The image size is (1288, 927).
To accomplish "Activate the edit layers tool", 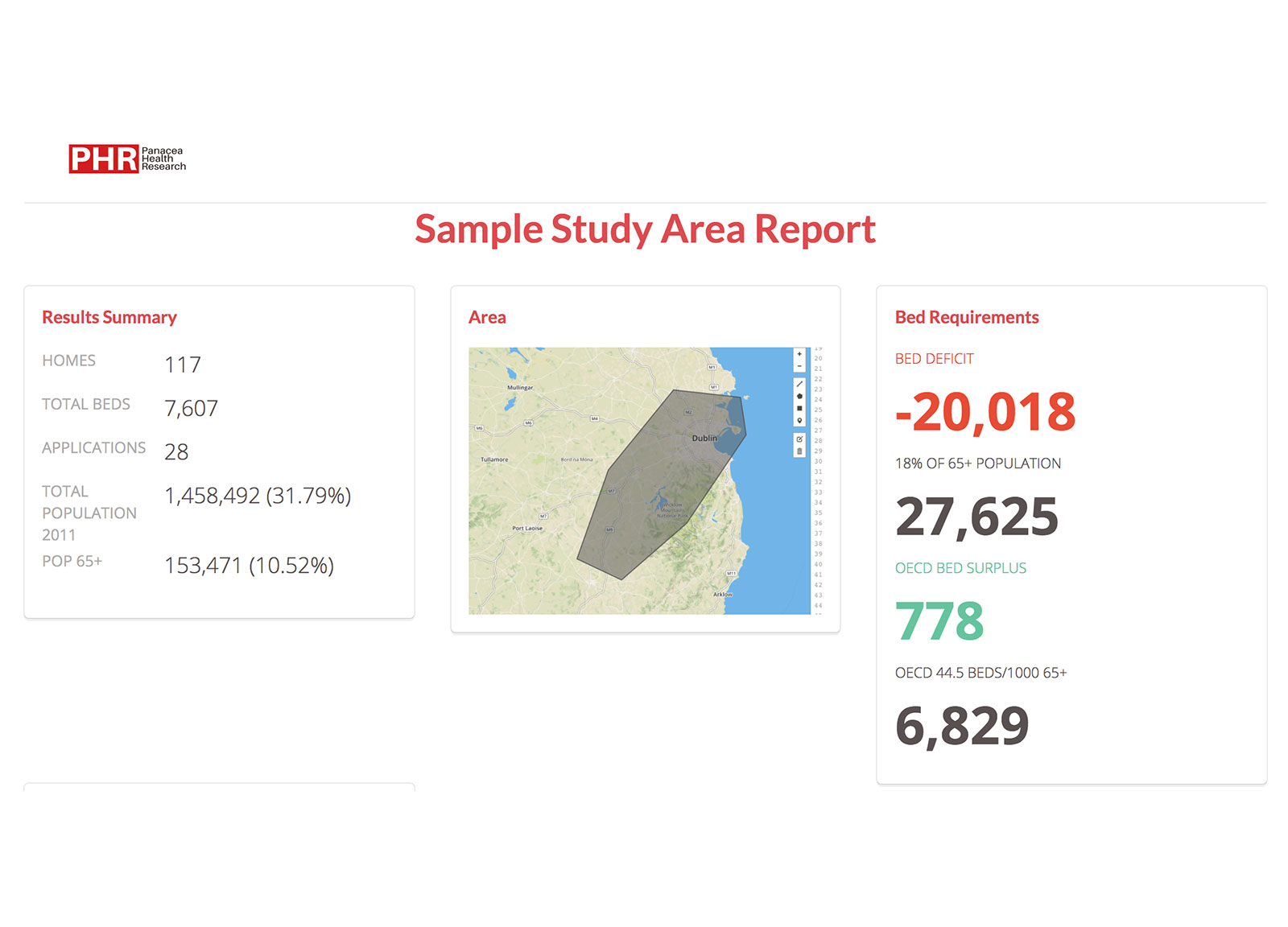I will pyautogui.click(x=799, y=439).
